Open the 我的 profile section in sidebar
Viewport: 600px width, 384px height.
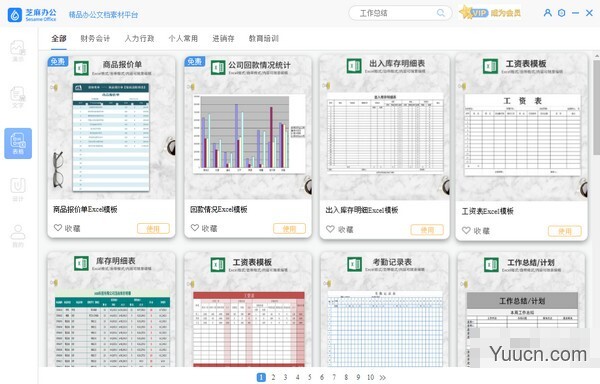point(18,236)
